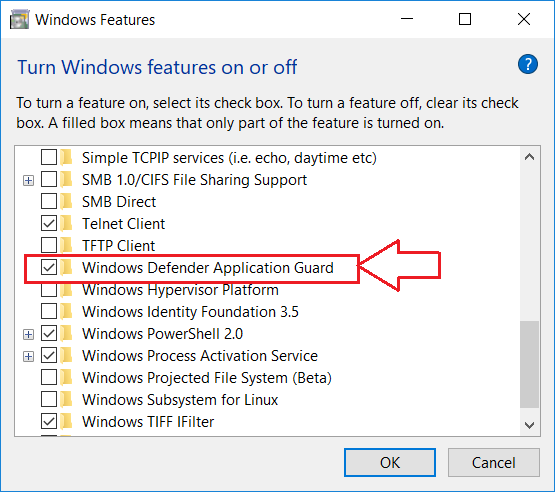Expand SMB 1.0/CIFS File Sharing Support
Viewport: 555px width, 492px height.
click(28, 181)
